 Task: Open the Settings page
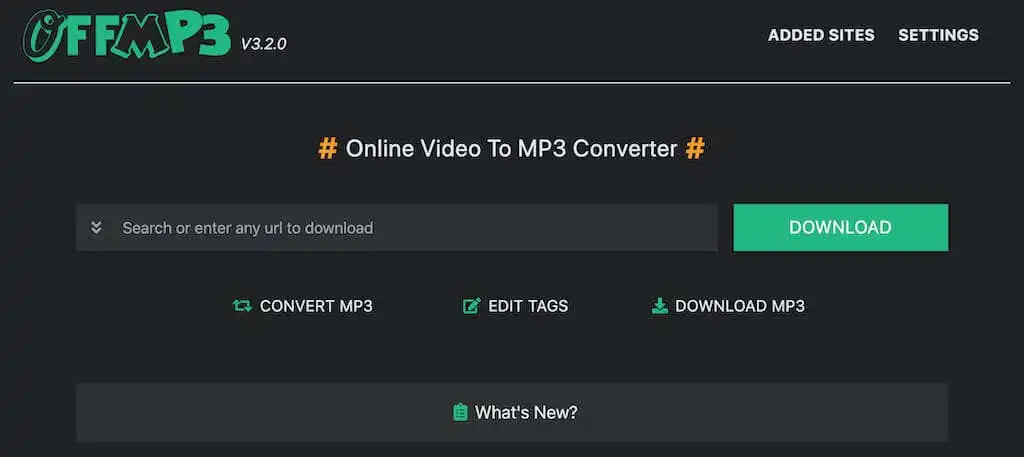tap(938, 35)
